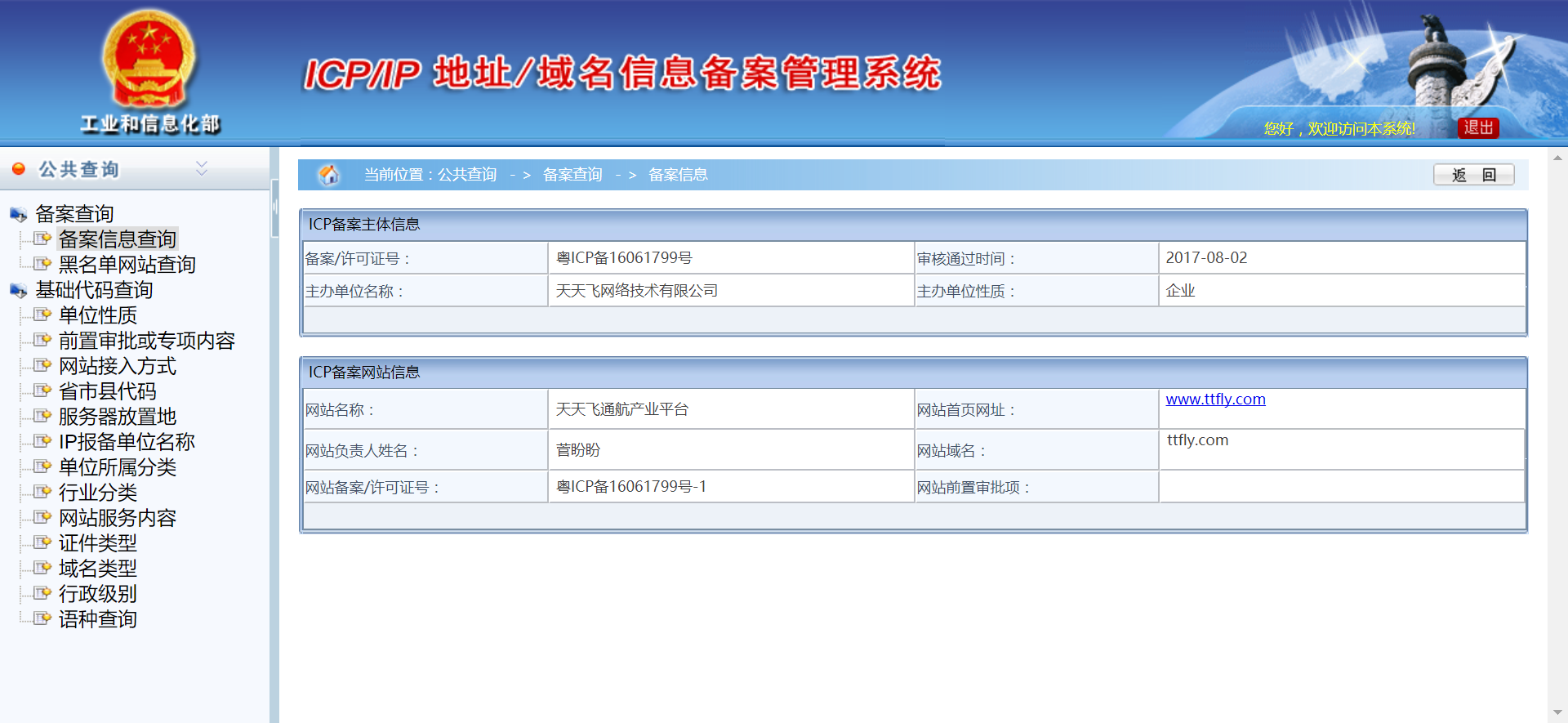Open the IP报备单位名称 tree item
Image resolution: width=1568 pixels, height=723 pixels.
[x=127, y=441]
